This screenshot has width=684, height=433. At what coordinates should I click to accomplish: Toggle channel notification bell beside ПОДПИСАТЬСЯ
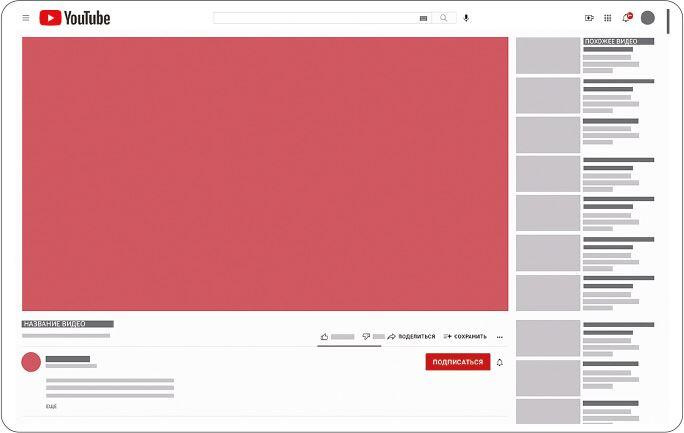[500, 362]
